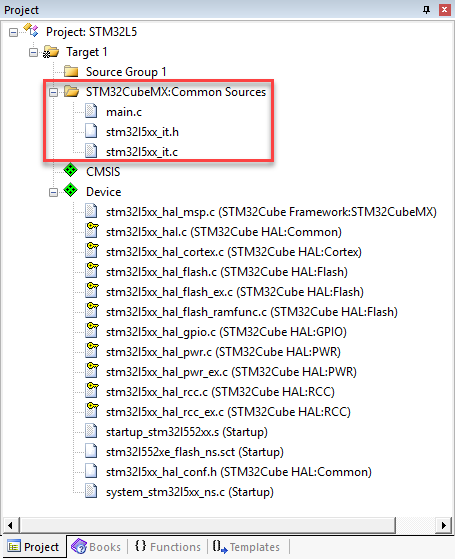Viewport: 455px width, 559px height.
Task: Switch to the Books tab
Action: (96, 547)
